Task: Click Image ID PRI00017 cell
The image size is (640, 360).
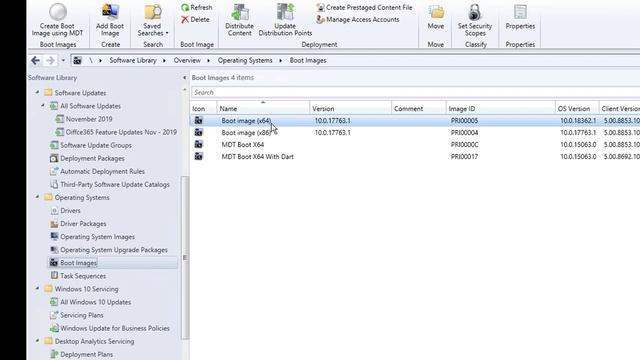Action: (464, 156)
